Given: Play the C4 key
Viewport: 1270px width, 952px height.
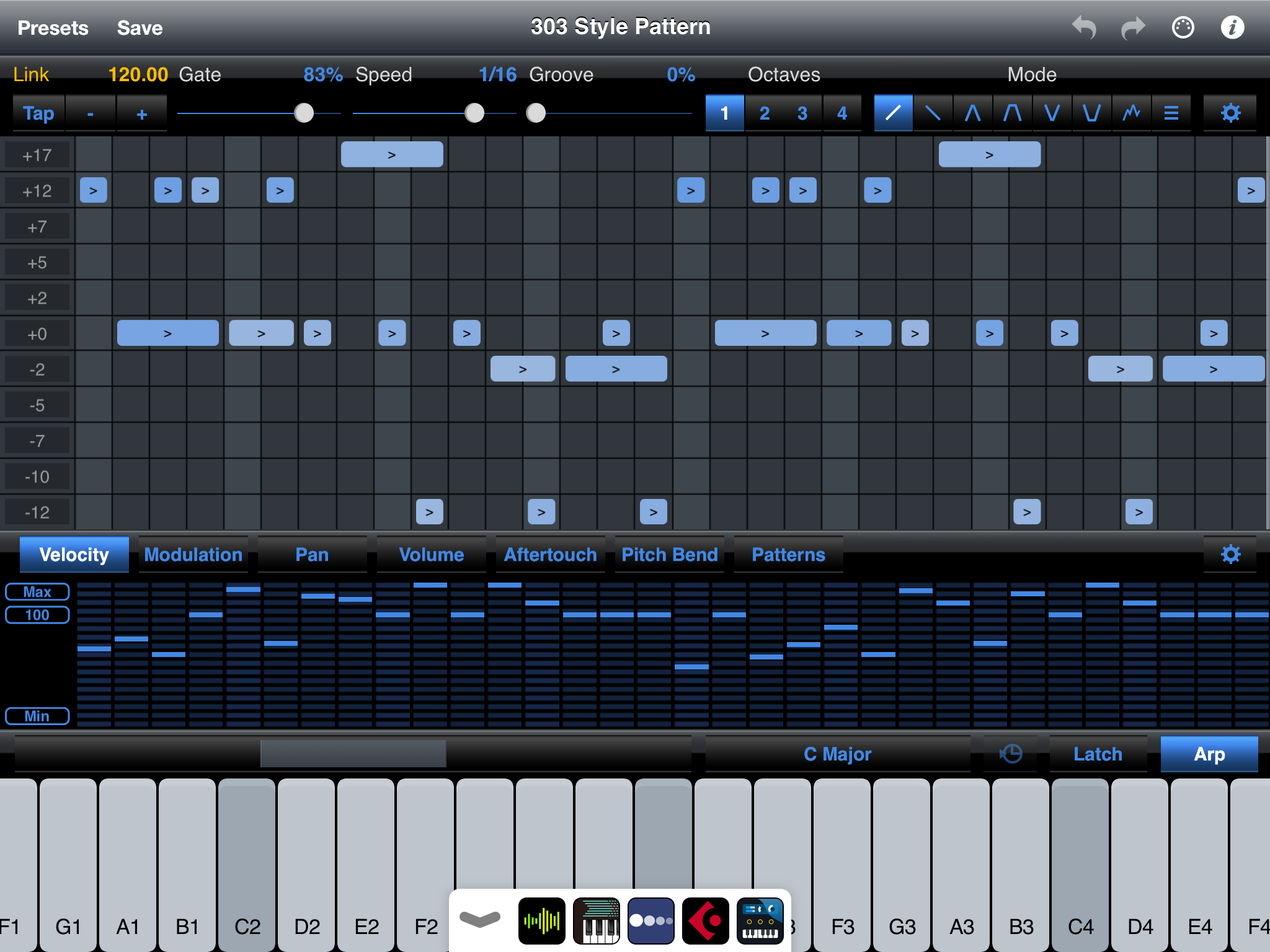Looking at the screenshot, I should 1080,865.
